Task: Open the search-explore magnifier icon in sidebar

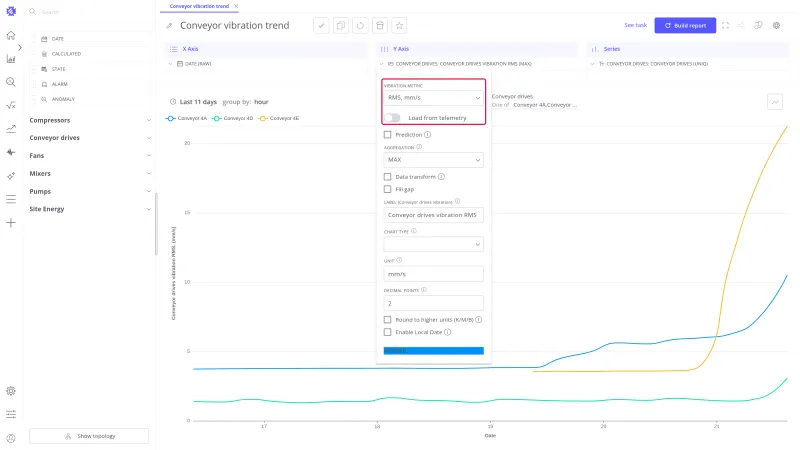Action: 11,82
